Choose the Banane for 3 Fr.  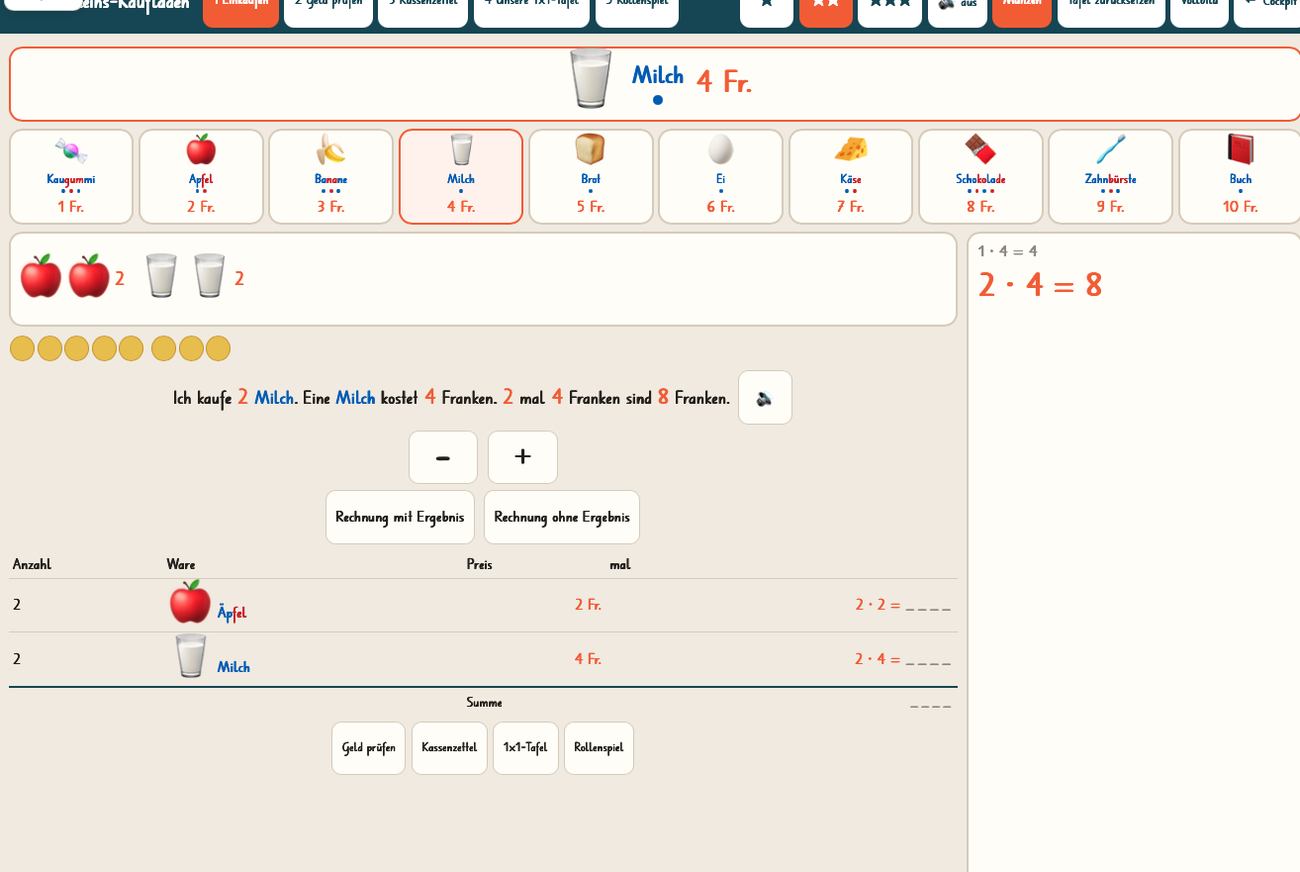tap(331, 176)
